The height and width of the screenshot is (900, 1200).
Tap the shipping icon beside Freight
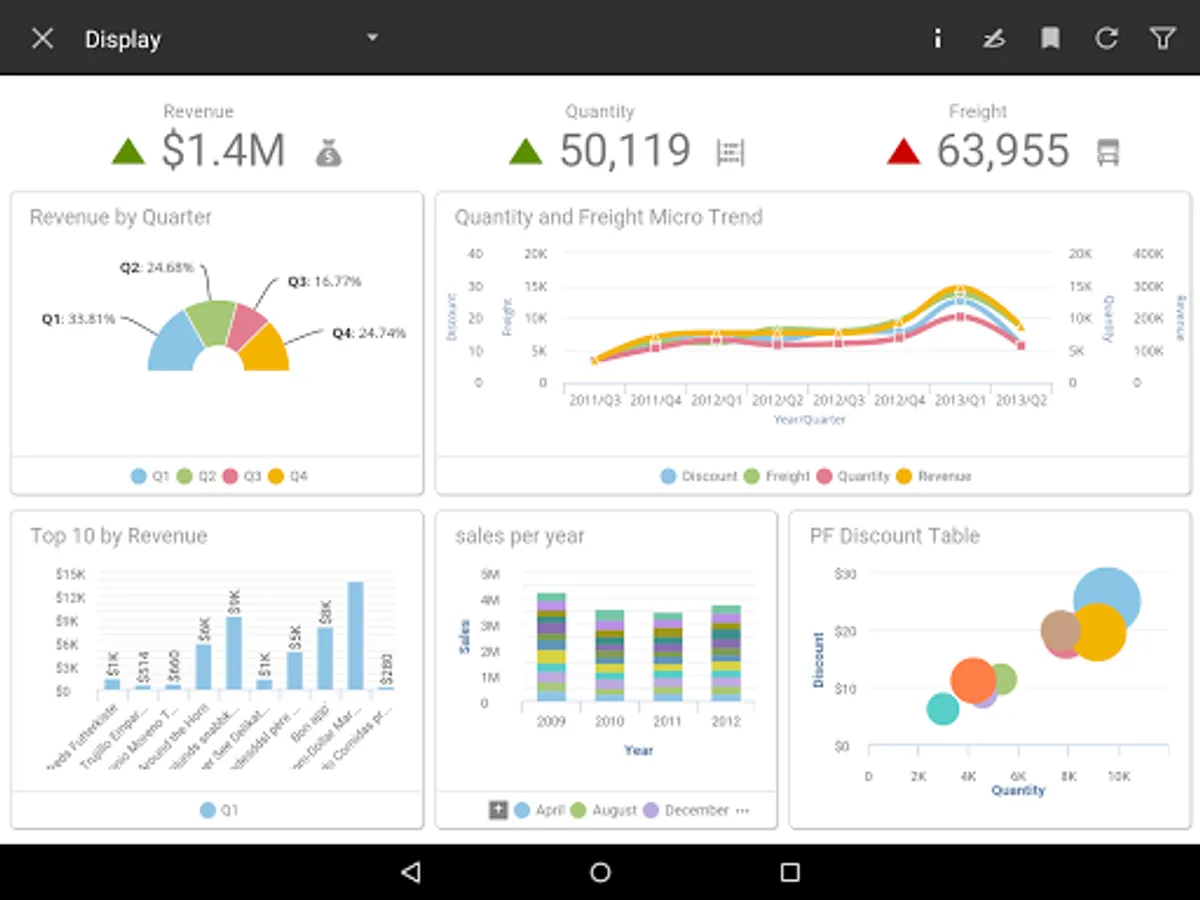(x=1108, y=152)
